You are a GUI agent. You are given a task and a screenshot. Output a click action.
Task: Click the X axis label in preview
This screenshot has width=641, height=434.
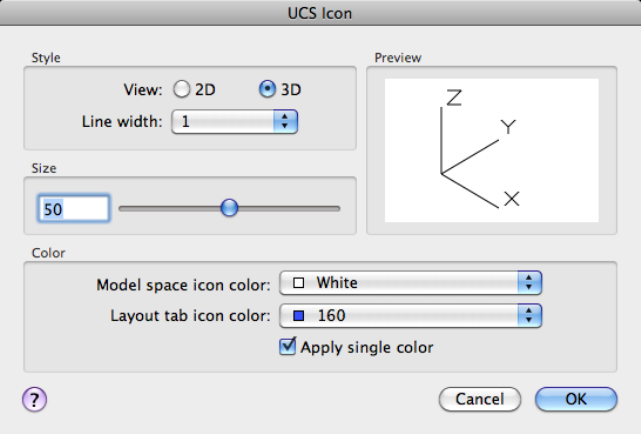pyautogui.click(x=512, y=199)
